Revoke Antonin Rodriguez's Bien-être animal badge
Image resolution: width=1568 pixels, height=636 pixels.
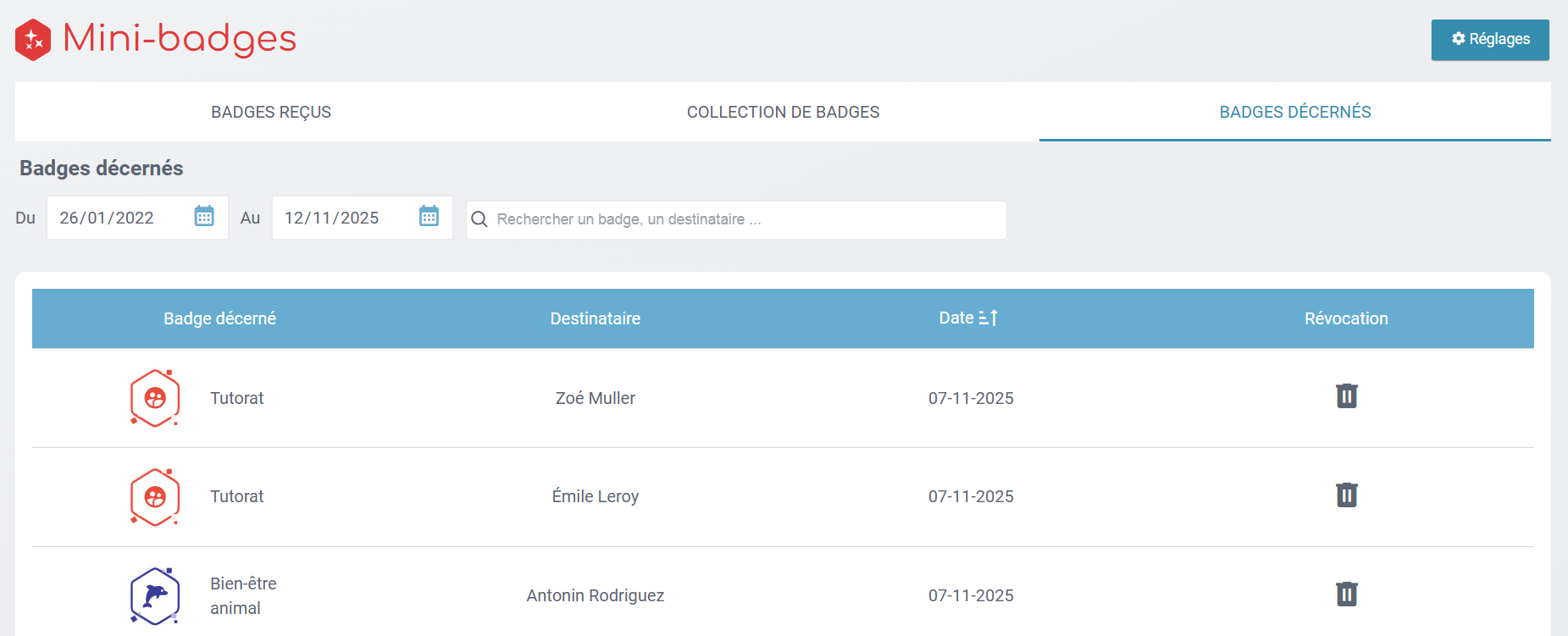coord(1346,595)
